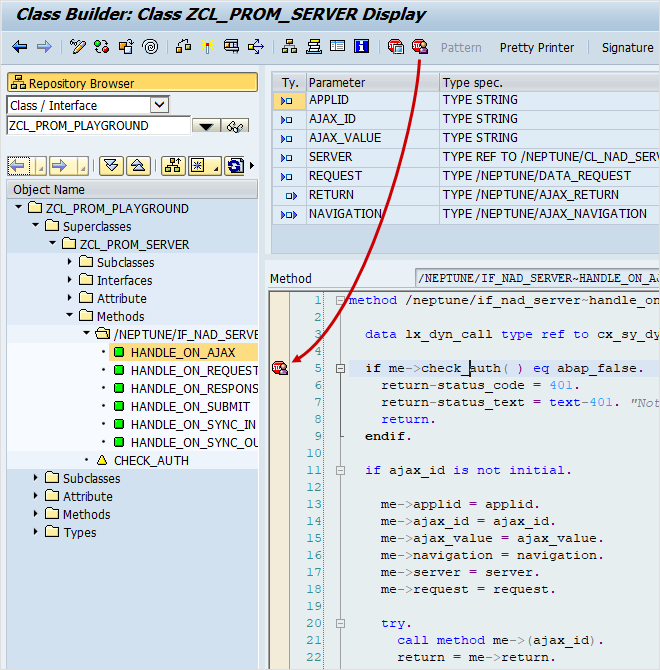The image size is (660, 670).
Task: Click the Display/Change pencil icon
Action: 78,47
